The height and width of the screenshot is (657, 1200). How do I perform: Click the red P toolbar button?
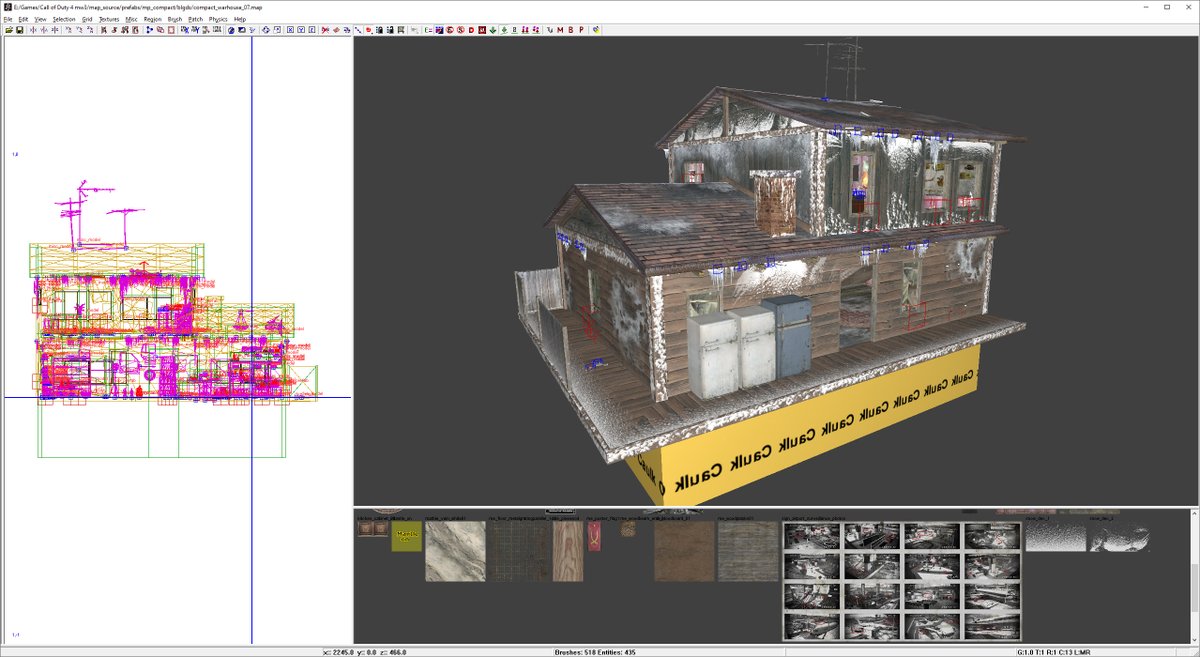[581, 30]
